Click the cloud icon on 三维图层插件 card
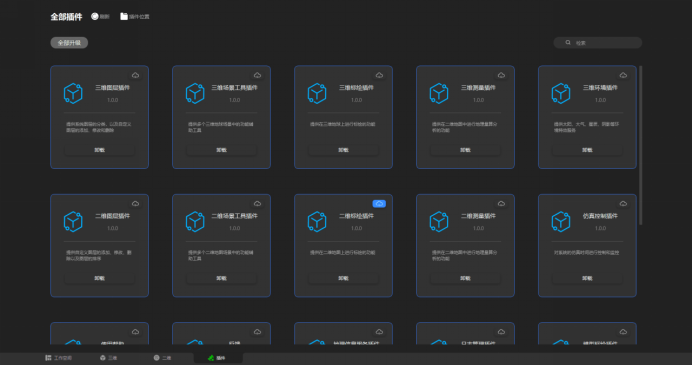 (x=136, y=75)
